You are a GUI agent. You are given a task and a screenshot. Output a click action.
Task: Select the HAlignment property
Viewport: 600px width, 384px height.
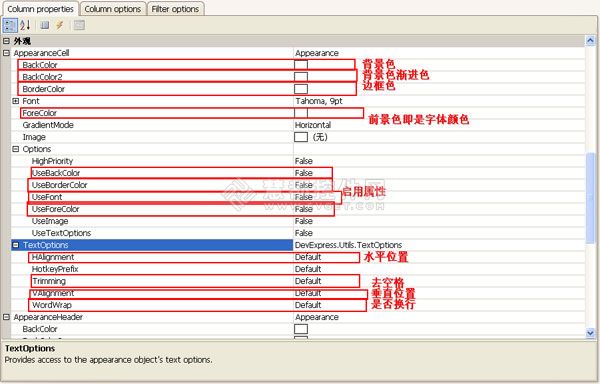pyautogui.click(x=53, y=257)
